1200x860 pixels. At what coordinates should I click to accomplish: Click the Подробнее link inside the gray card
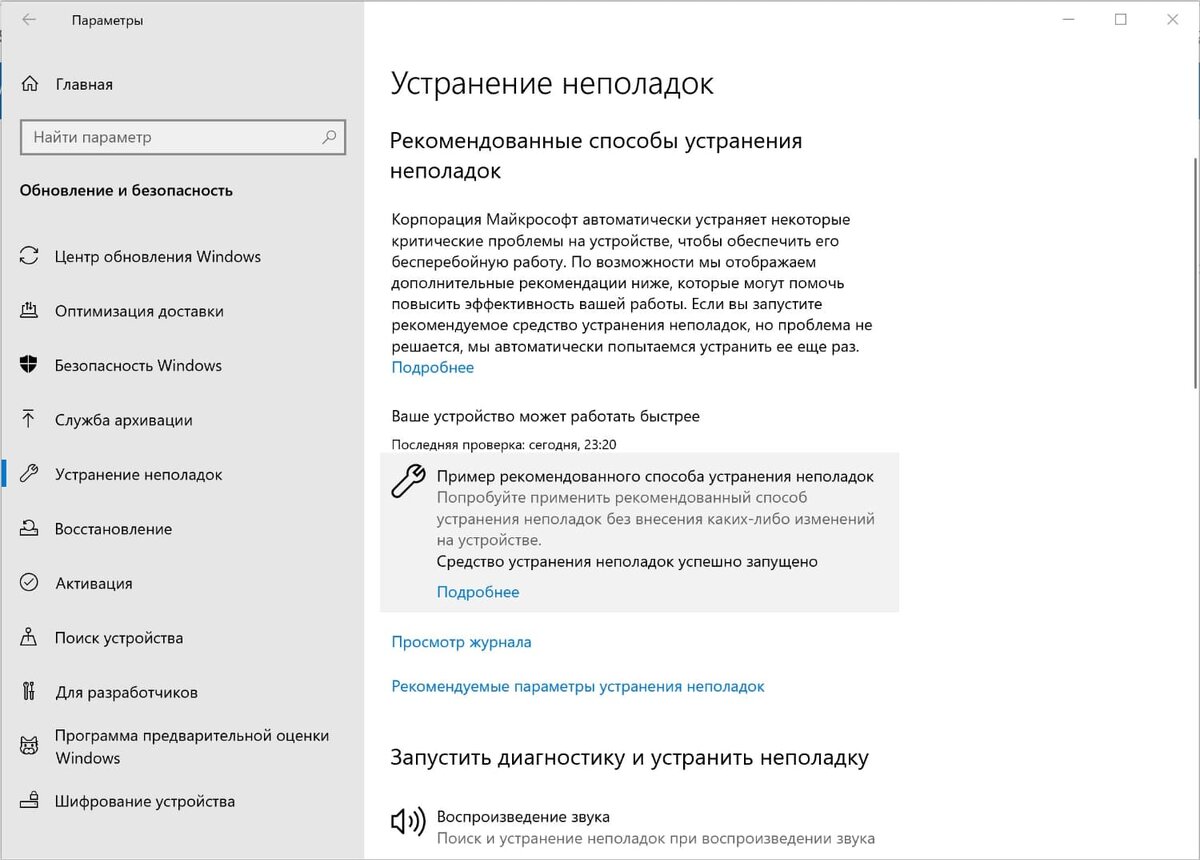click(x=478, y=592)
